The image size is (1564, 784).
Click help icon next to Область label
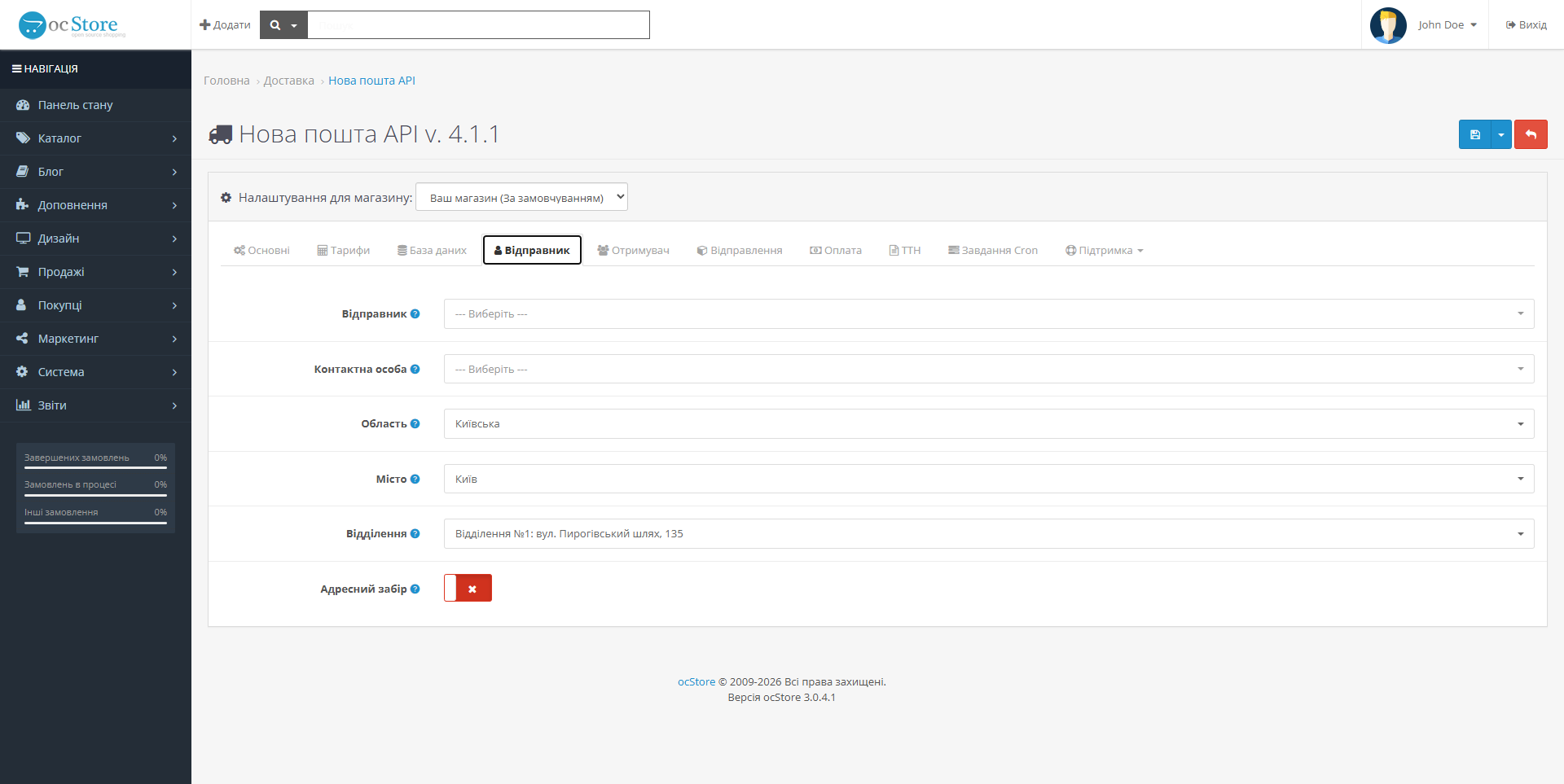[415, 424]
